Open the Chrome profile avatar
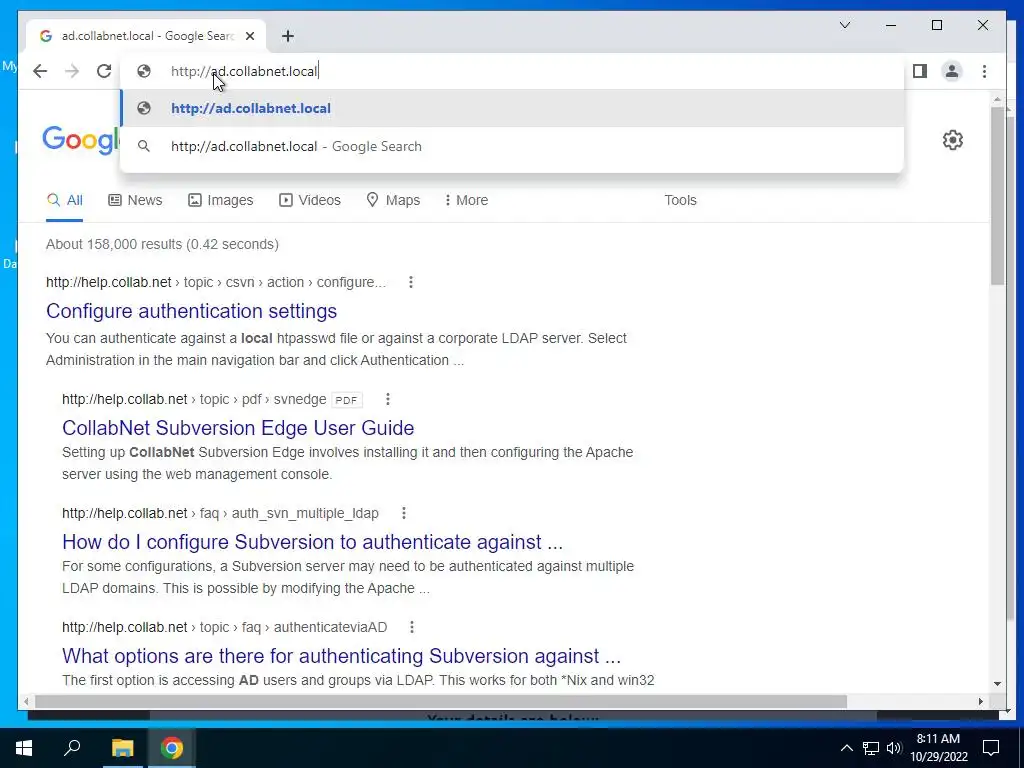Screen dimensions: 1024x768 pos(952,71)
